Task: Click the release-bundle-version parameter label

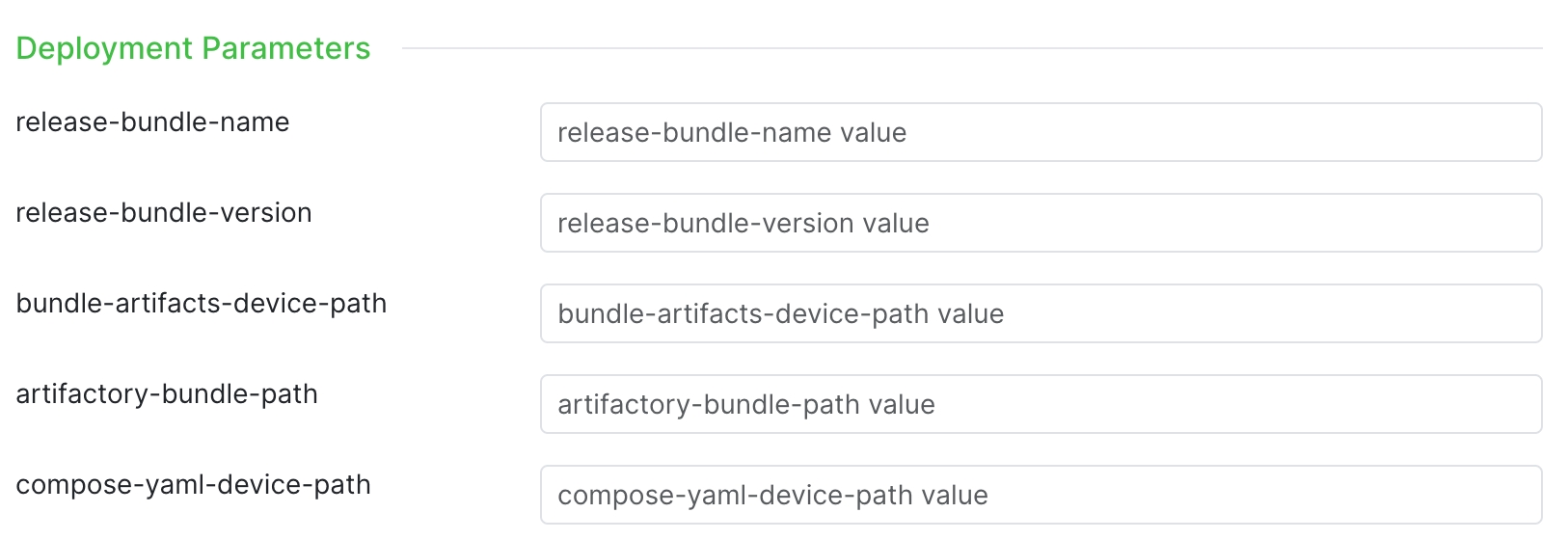Action: (164, 213)
